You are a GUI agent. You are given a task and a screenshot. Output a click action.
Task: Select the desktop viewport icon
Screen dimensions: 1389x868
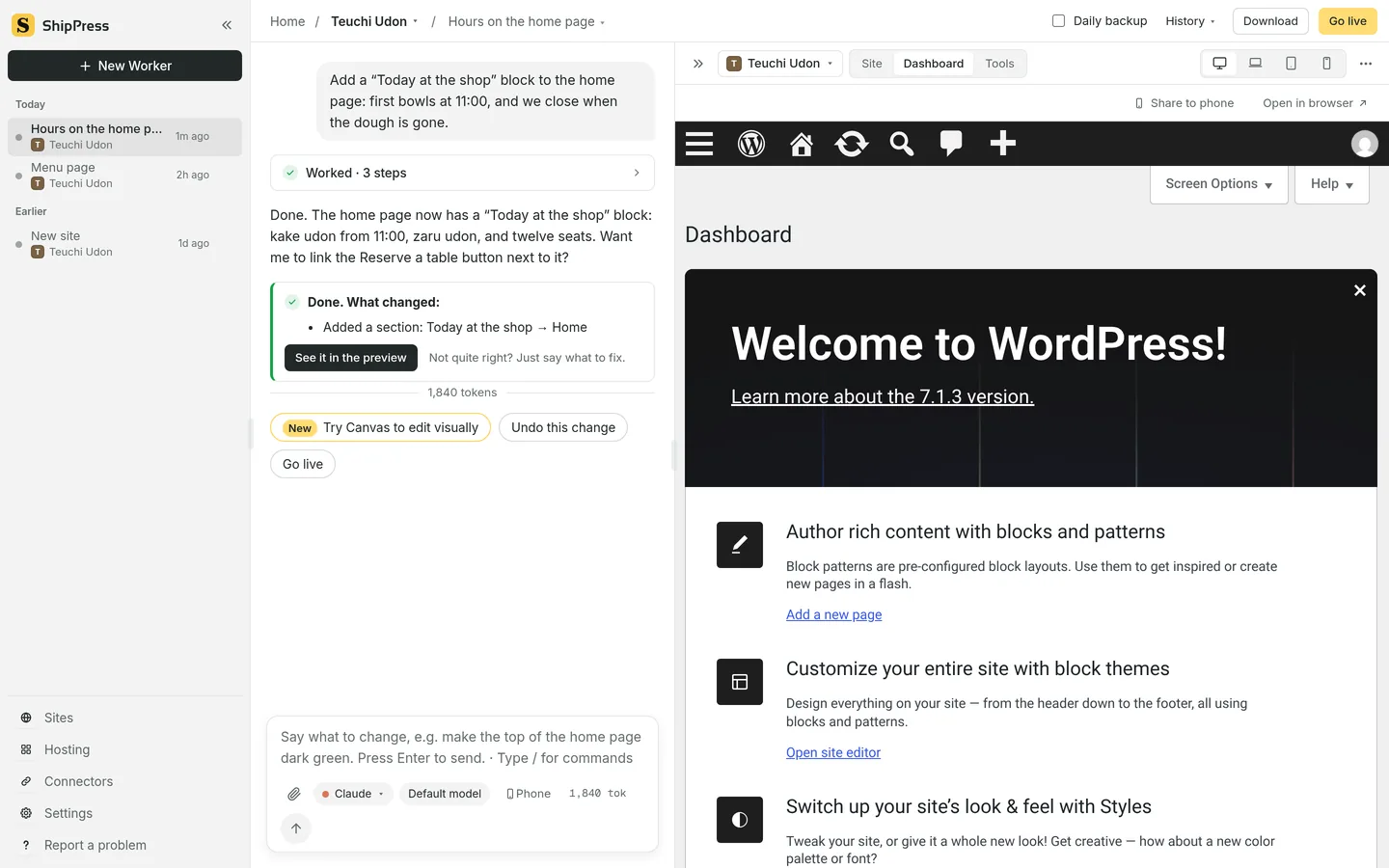1219,64
